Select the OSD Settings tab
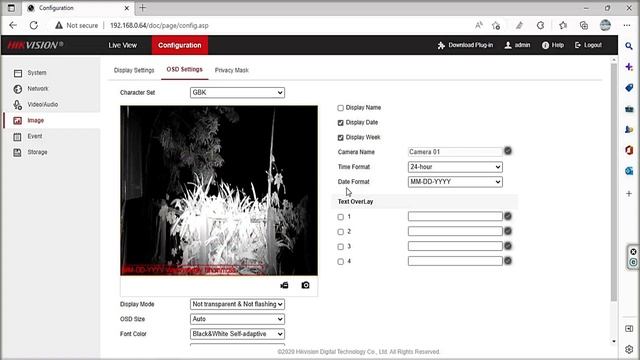This screenshot has height=360, width=640. (184, 70)
